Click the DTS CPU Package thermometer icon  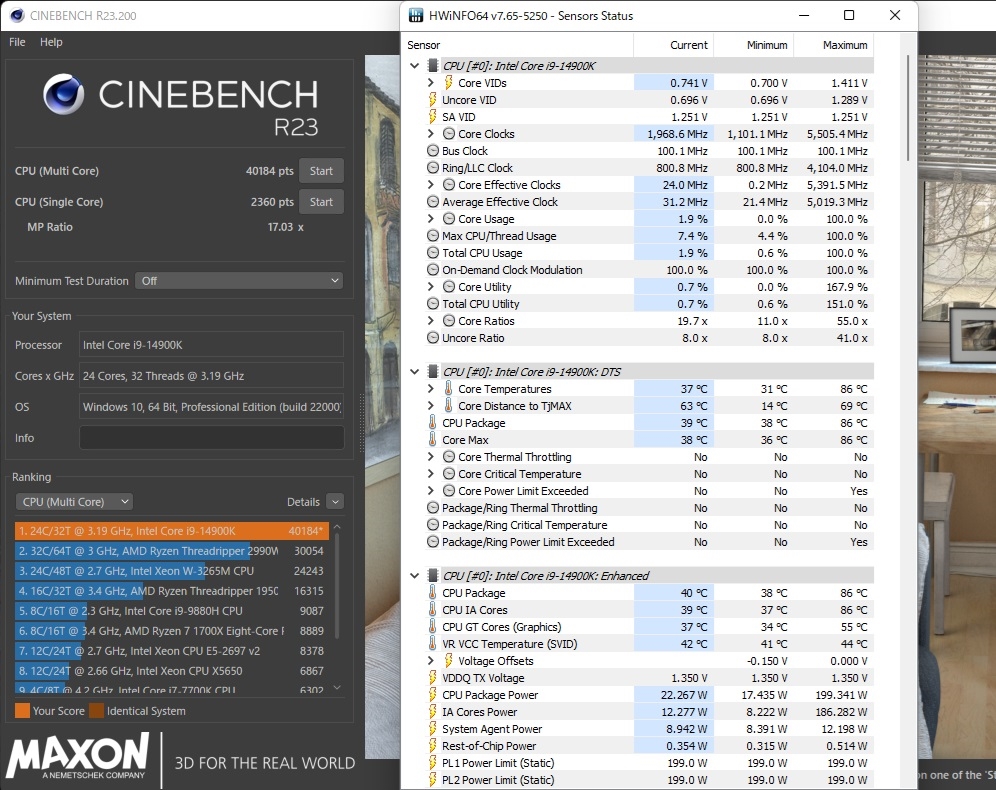click(433, 422)
